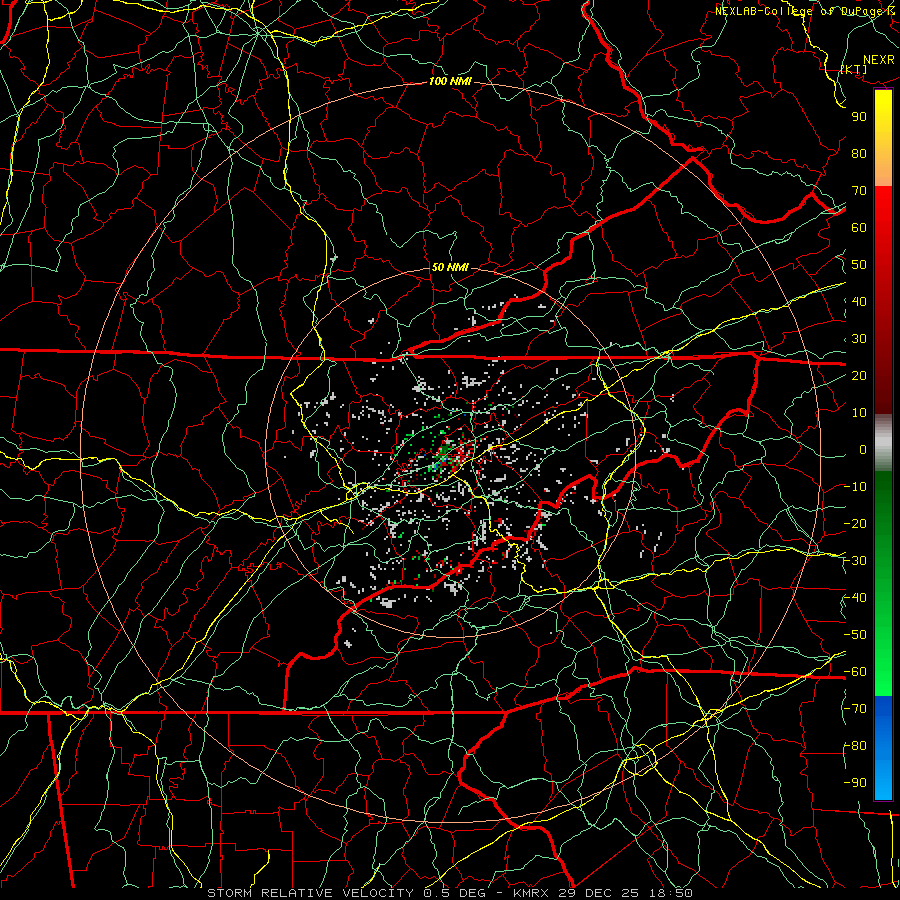Click the 18:50 timestamp text

tap(670, 893)
